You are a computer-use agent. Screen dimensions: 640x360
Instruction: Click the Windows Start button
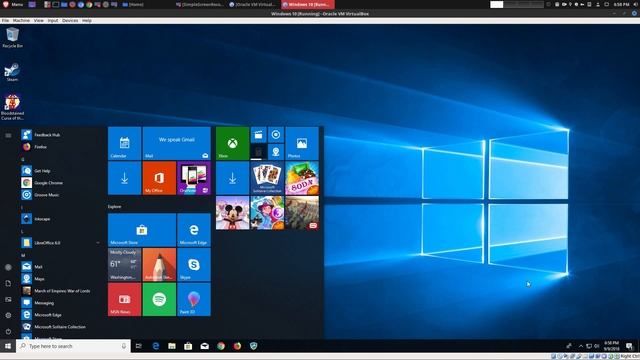(x=8, y=346)
